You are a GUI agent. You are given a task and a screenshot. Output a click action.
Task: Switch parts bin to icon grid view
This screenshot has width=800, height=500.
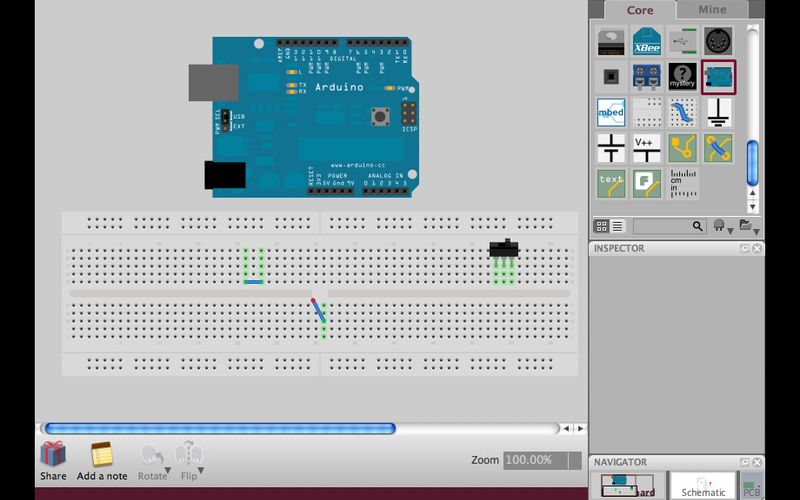[602, 226]
